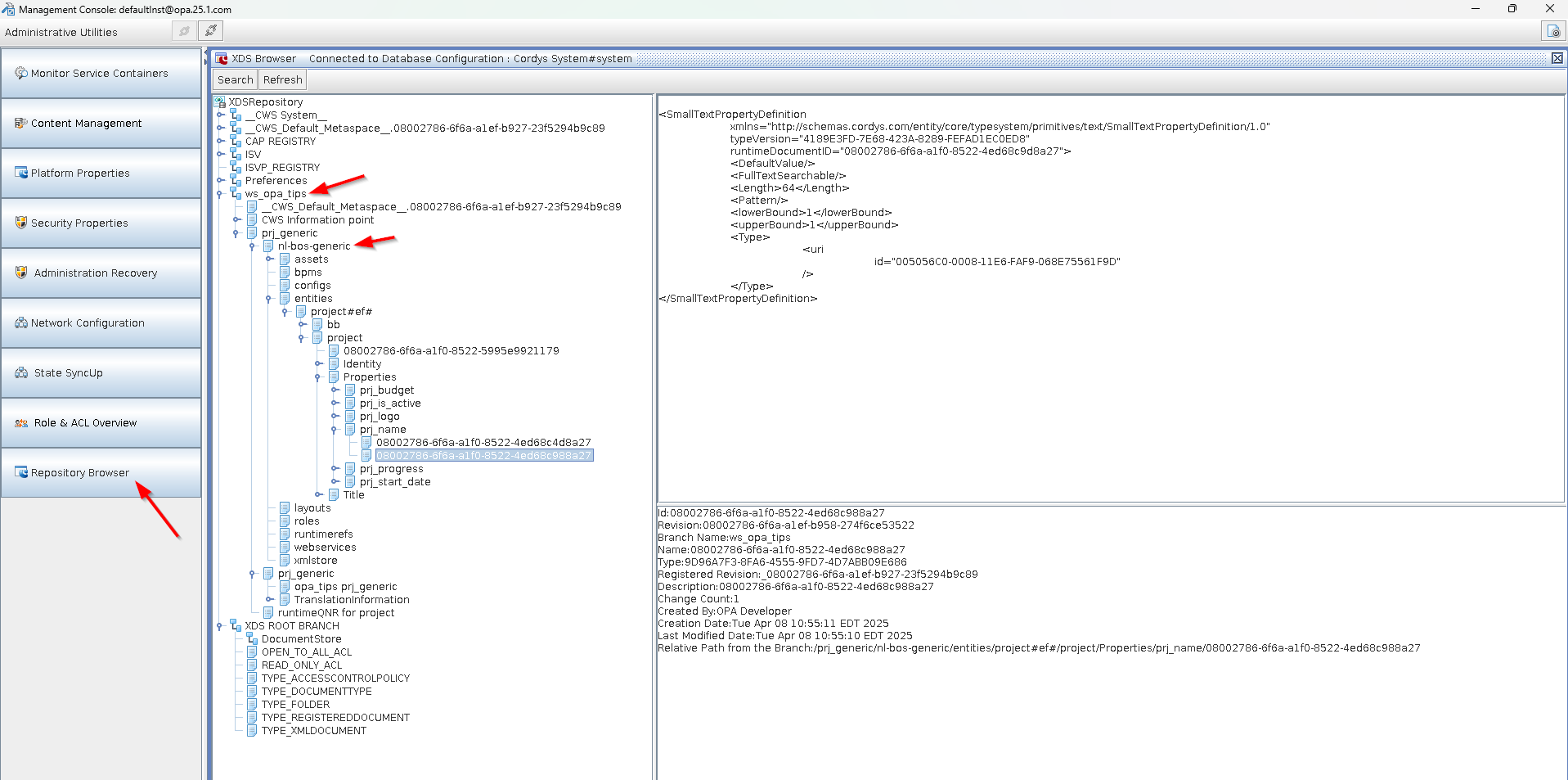Click the ws_opa_tips branch icon
Image resolution: width=1568 pixels, height=780 pixels.
[236, 194]
